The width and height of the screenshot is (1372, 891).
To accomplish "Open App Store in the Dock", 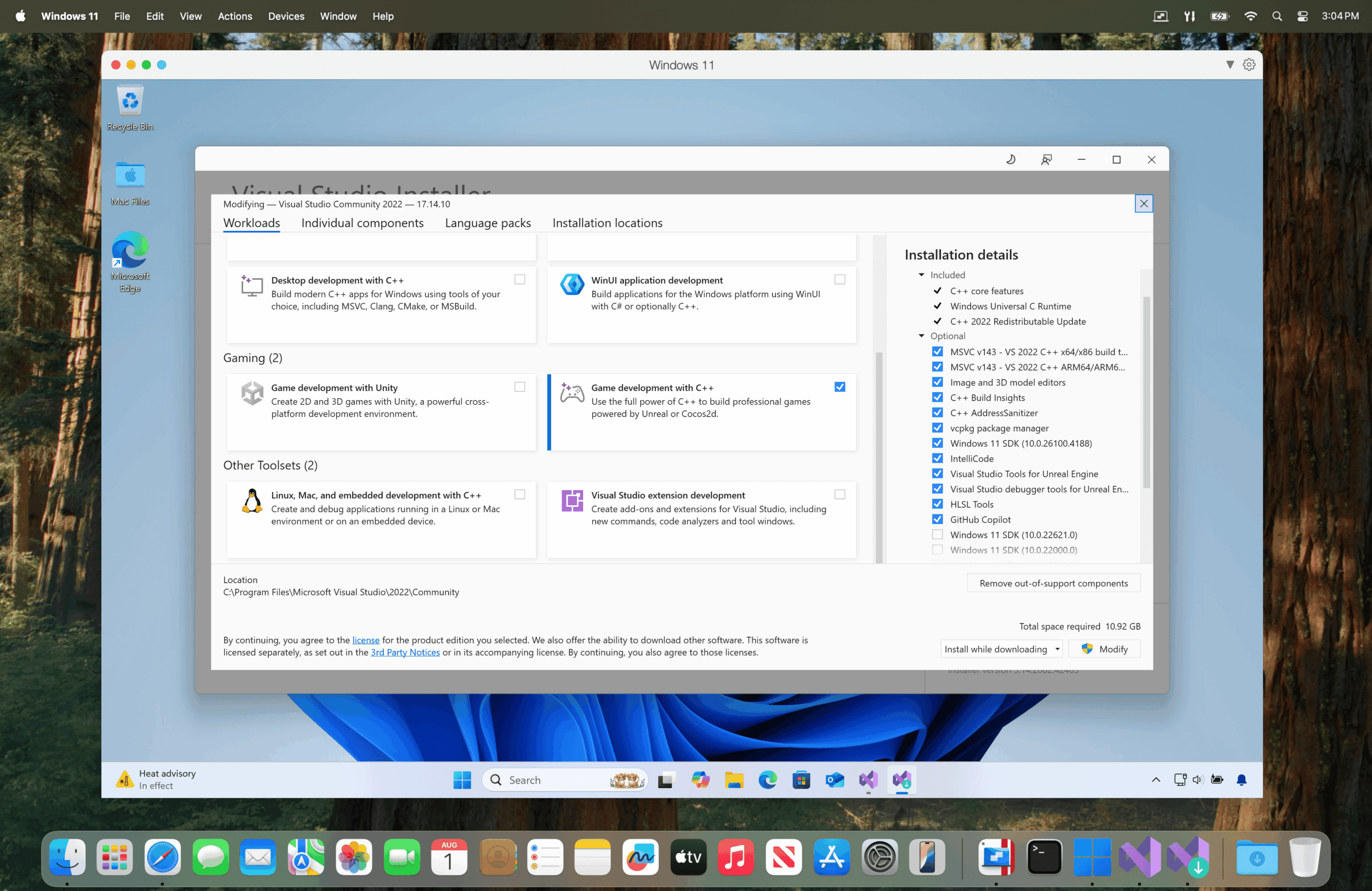I will [x=831, y=857].
